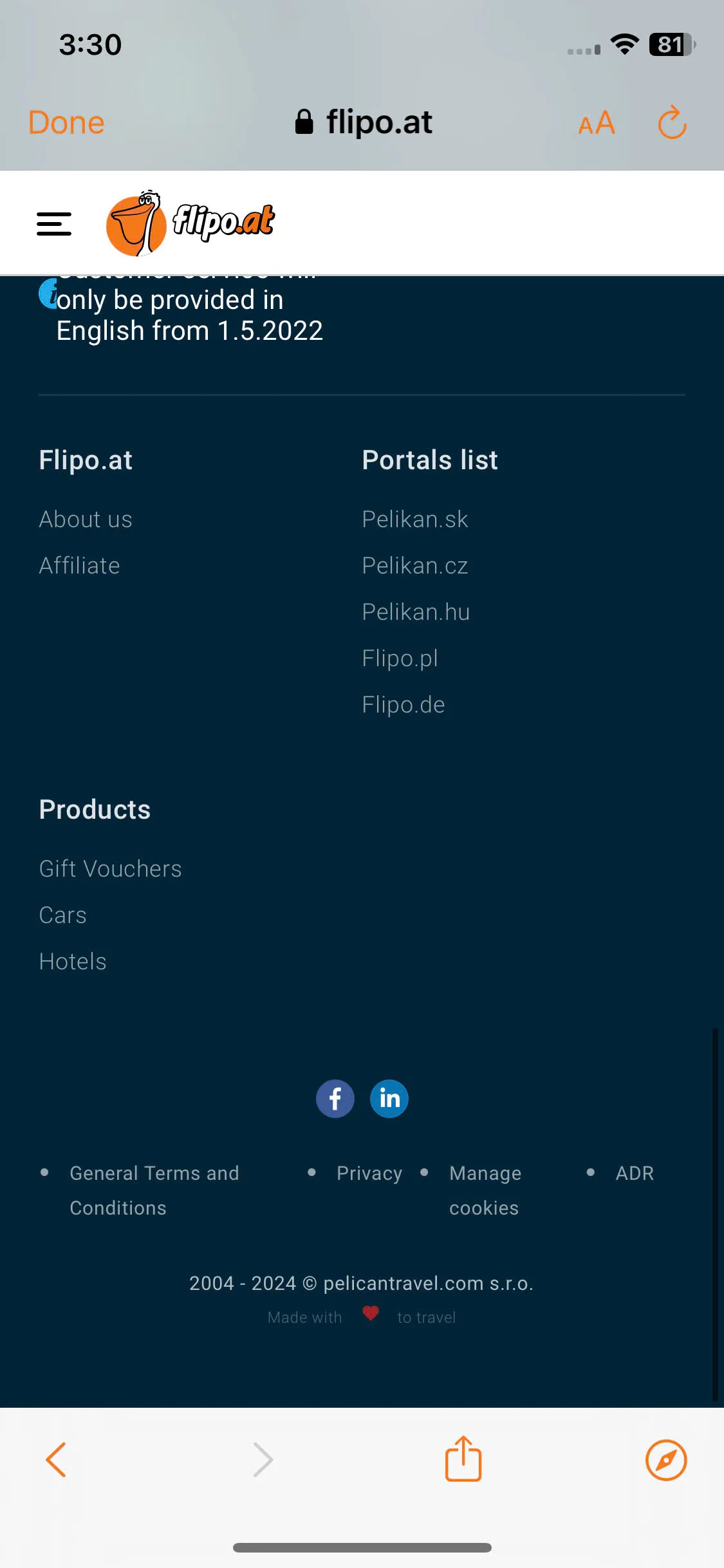Open the Facebook page icon
This screenshot has width=724, height=1568.
[335, 1098]
